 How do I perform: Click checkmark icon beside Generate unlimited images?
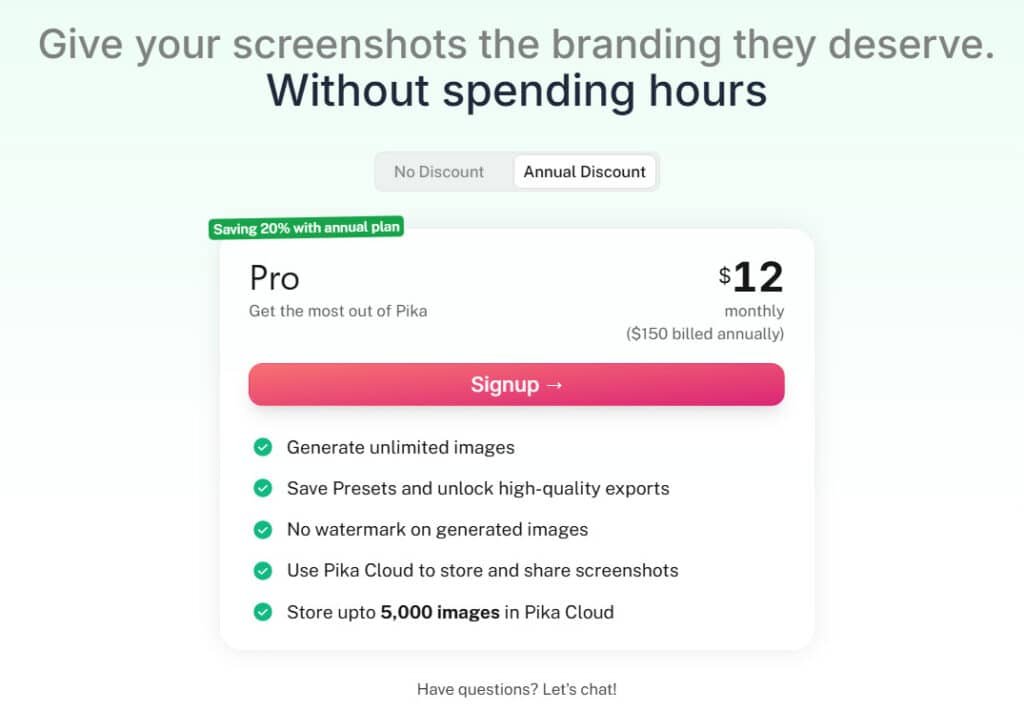pyautogui.click(x=263, y=447)
